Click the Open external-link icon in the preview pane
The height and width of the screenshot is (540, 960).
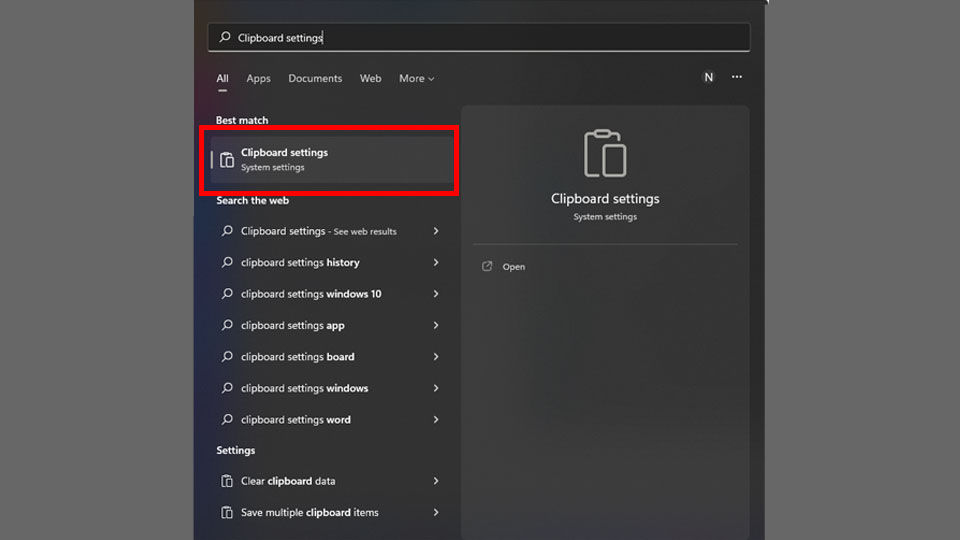pos(487,266)
